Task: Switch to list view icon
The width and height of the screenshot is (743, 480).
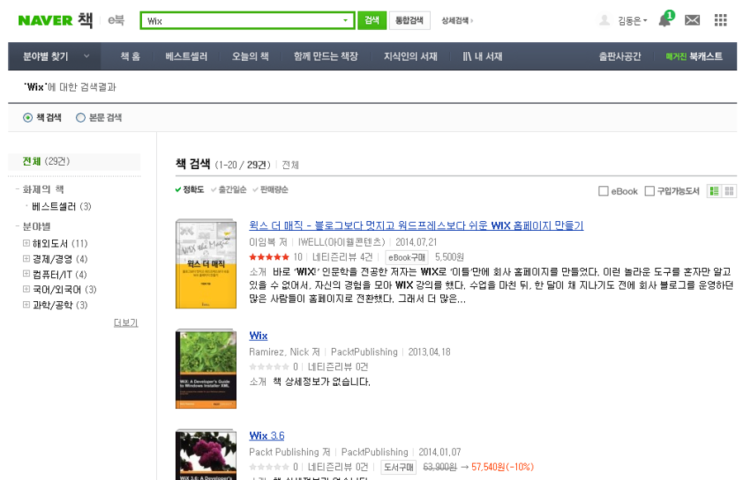Action: [x=714, y=191]
